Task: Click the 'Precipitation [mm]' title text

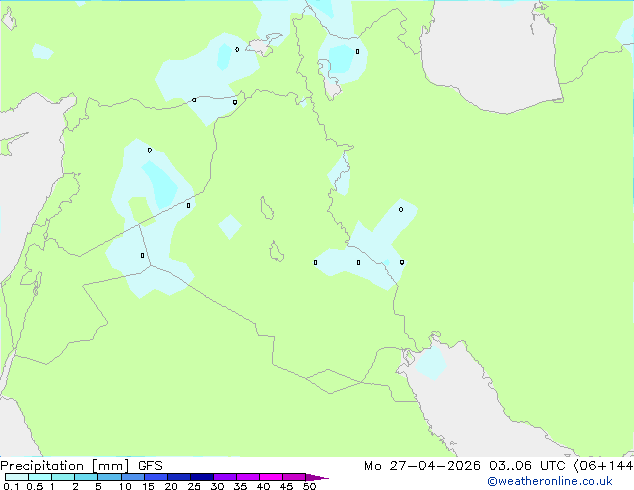Action: point(65,466)
